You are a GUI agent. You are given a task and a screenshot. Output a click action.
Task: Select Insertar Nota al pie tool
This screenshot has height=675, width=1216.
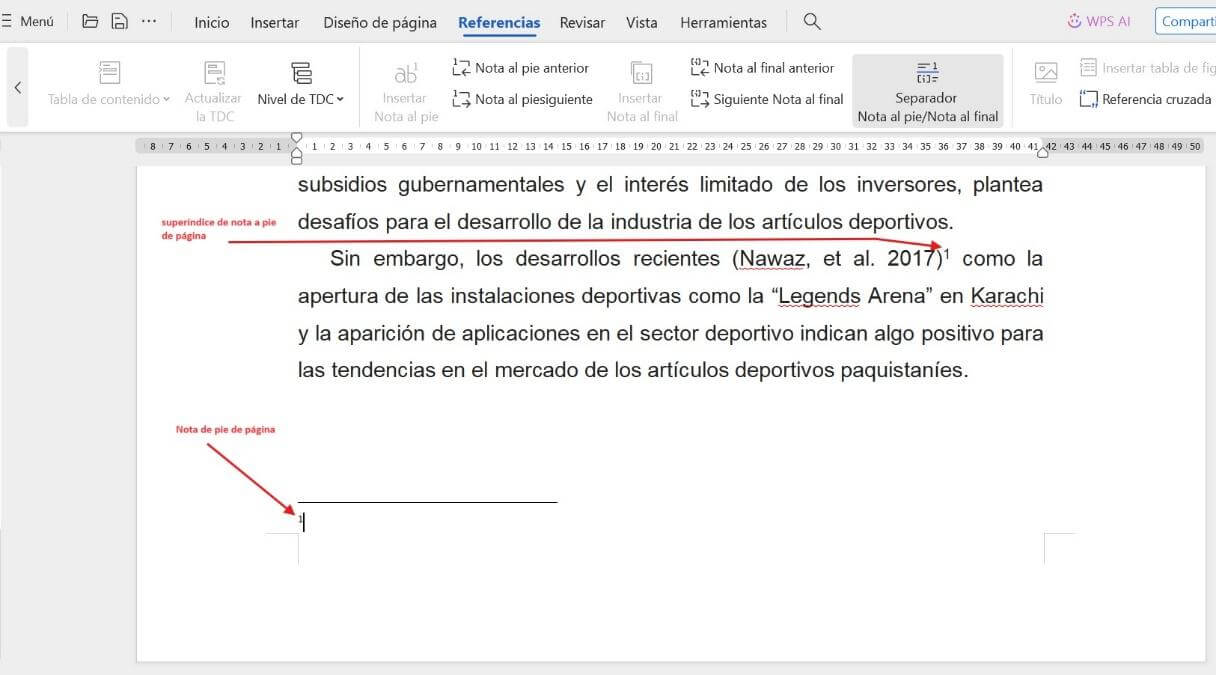(x=404, y=87)
